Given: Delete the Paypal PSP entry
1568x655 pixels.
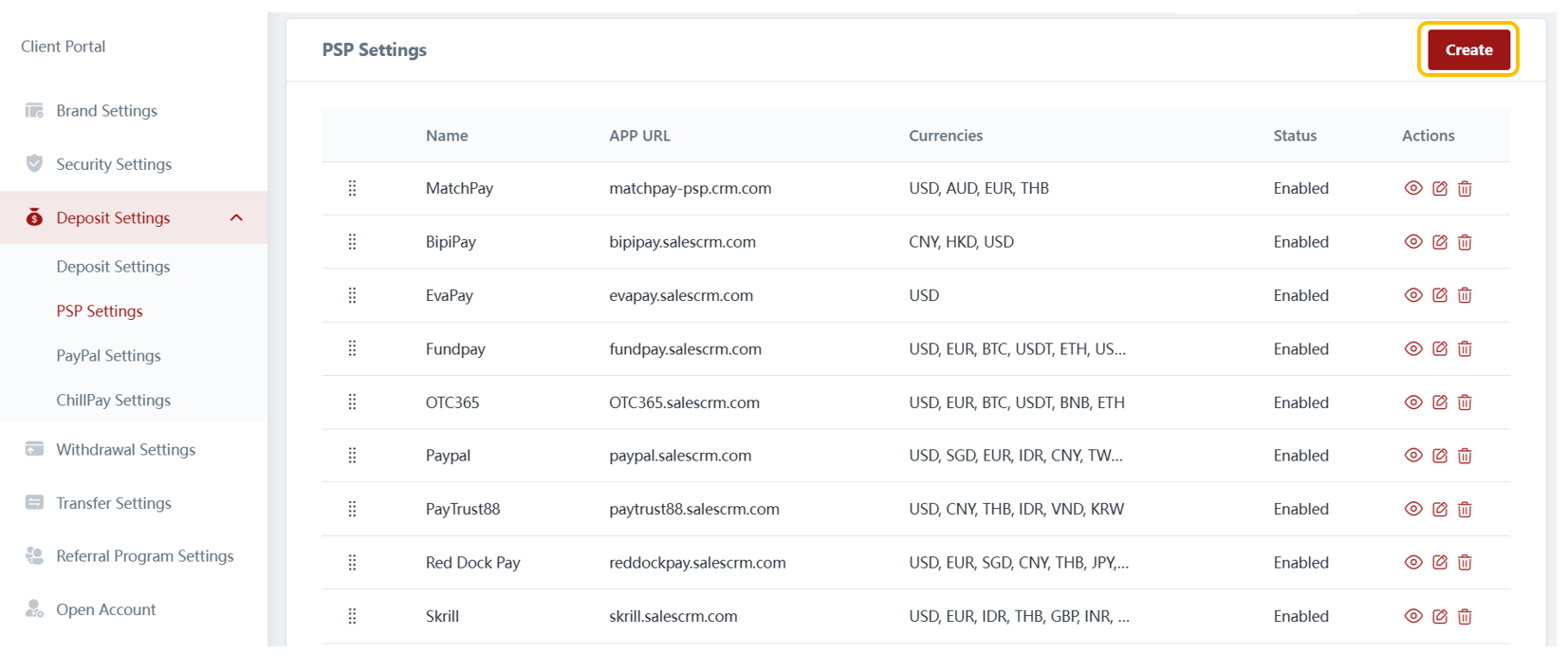Looking at the screenshot, I should click(1465, 456).
